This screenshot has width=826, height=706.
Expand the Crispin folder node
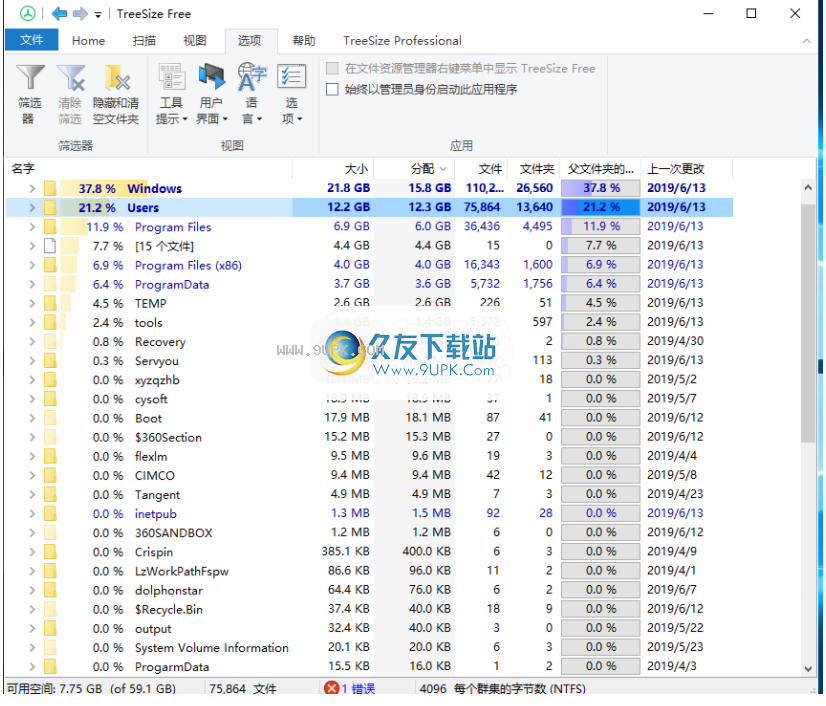(32, 552)
